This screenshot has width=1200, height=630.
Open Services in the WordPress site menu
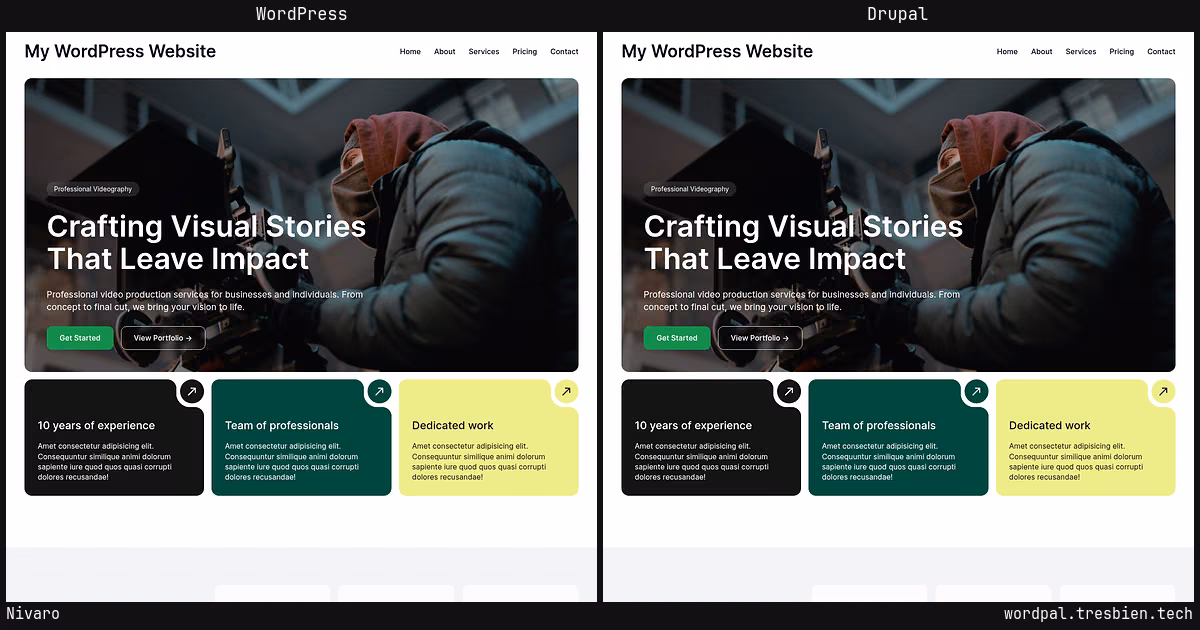coord(484,52)
